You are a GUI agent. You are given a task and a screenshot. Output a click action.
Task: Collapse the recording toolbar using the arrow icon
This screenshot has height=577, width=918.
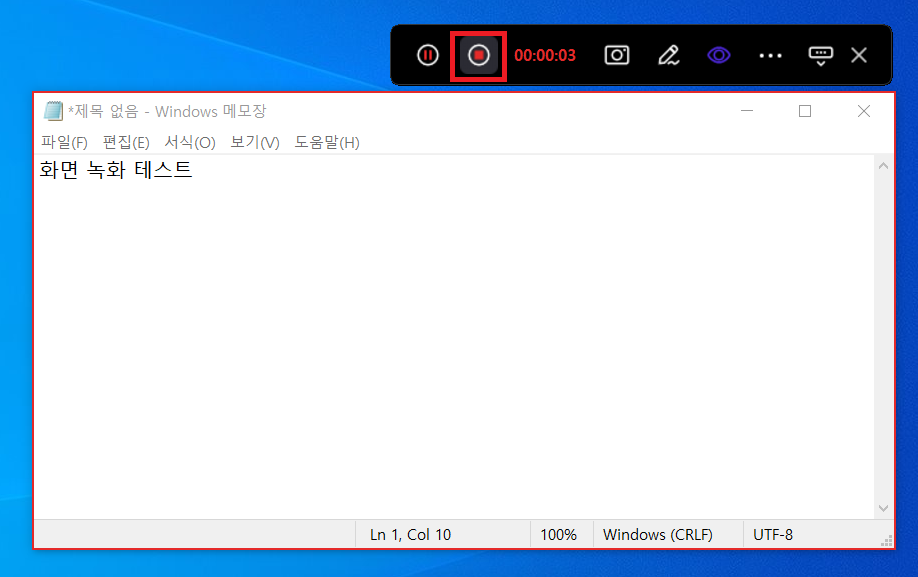coord(820,55)
